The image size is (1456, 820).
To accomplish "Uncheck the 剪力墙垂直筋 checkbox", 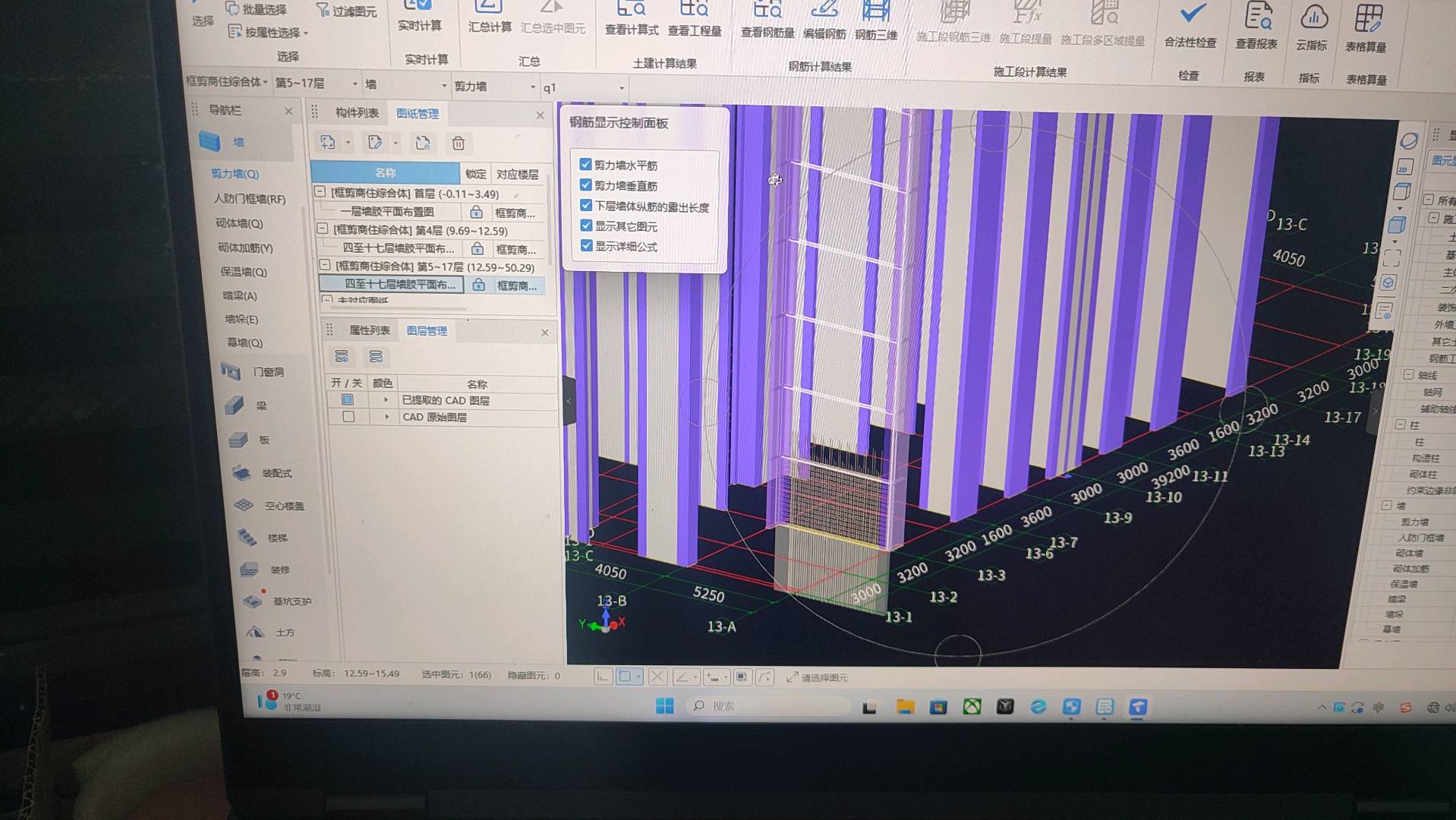I will [585, 184].
